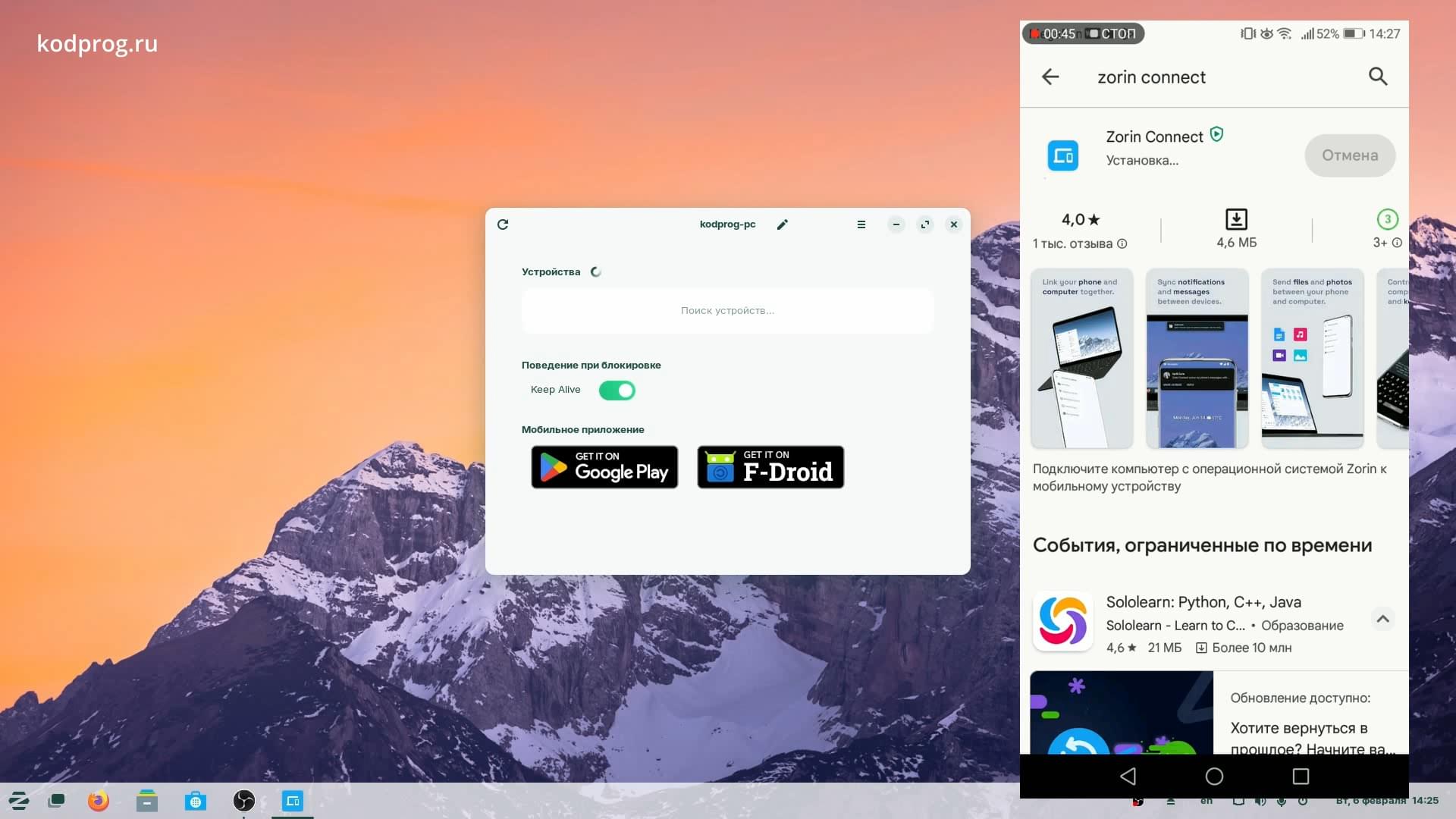
Task: Tap the 3+ age rating badge
Action: 1387,219
